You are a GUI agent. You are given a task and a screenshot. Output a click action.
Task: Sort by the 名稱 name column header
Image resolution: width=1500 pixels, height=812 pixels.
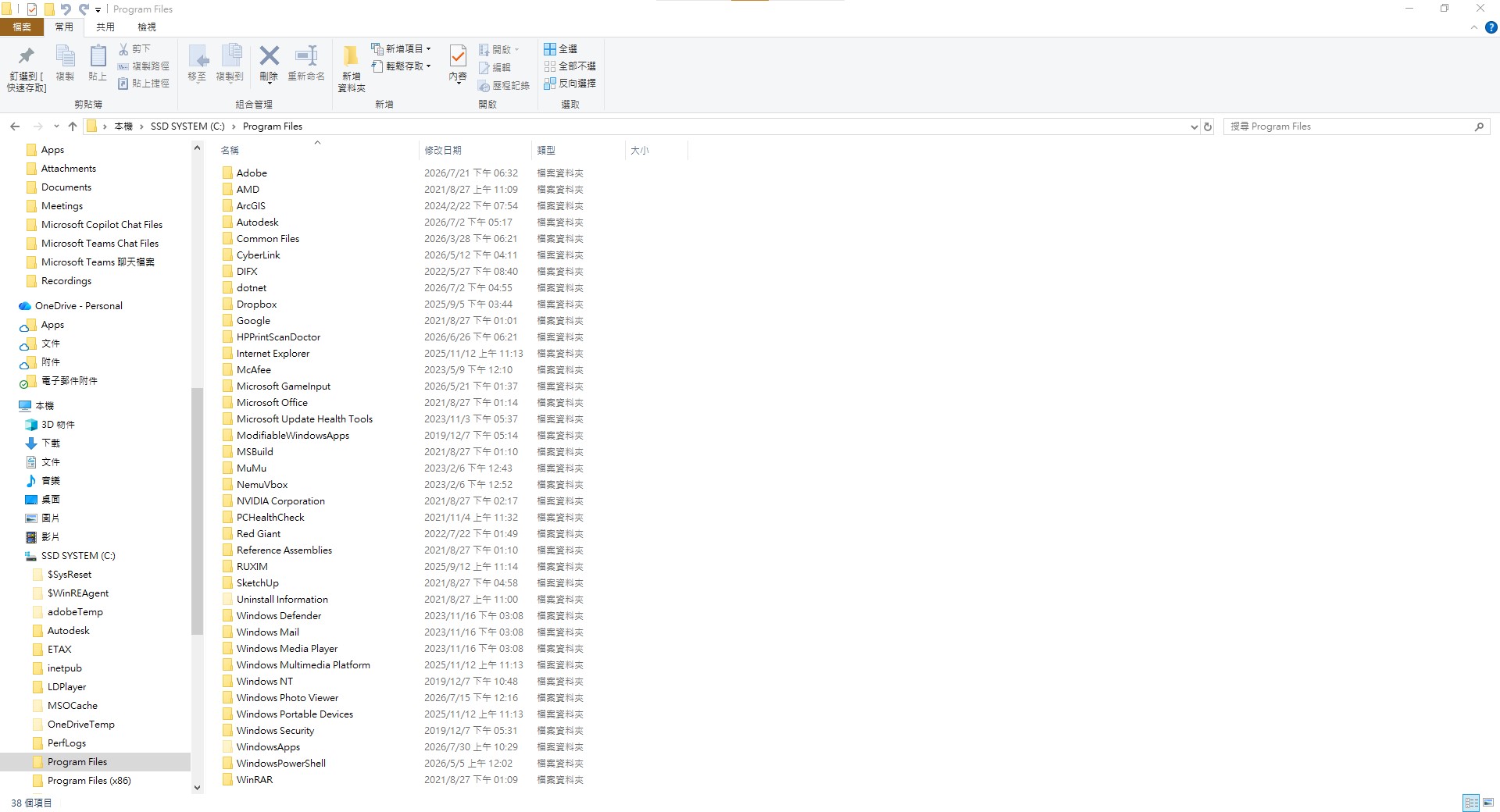[x=317, y=151]
